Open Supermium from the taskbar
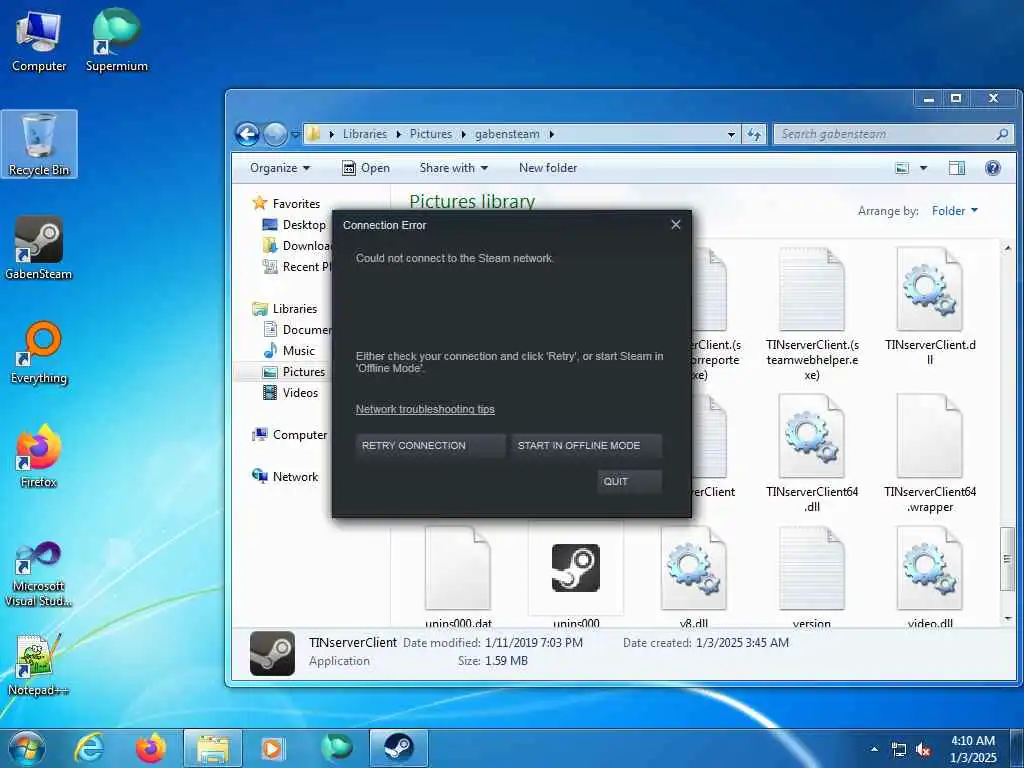The width and height of the screenshot is (1024, 768). point(336,748)
